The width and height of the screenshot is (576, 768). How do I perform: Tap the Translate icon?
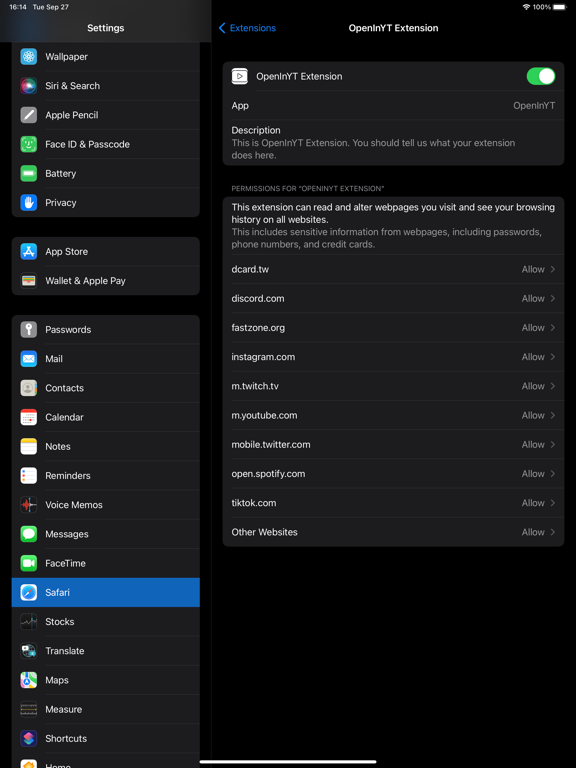tap(28, 651)
